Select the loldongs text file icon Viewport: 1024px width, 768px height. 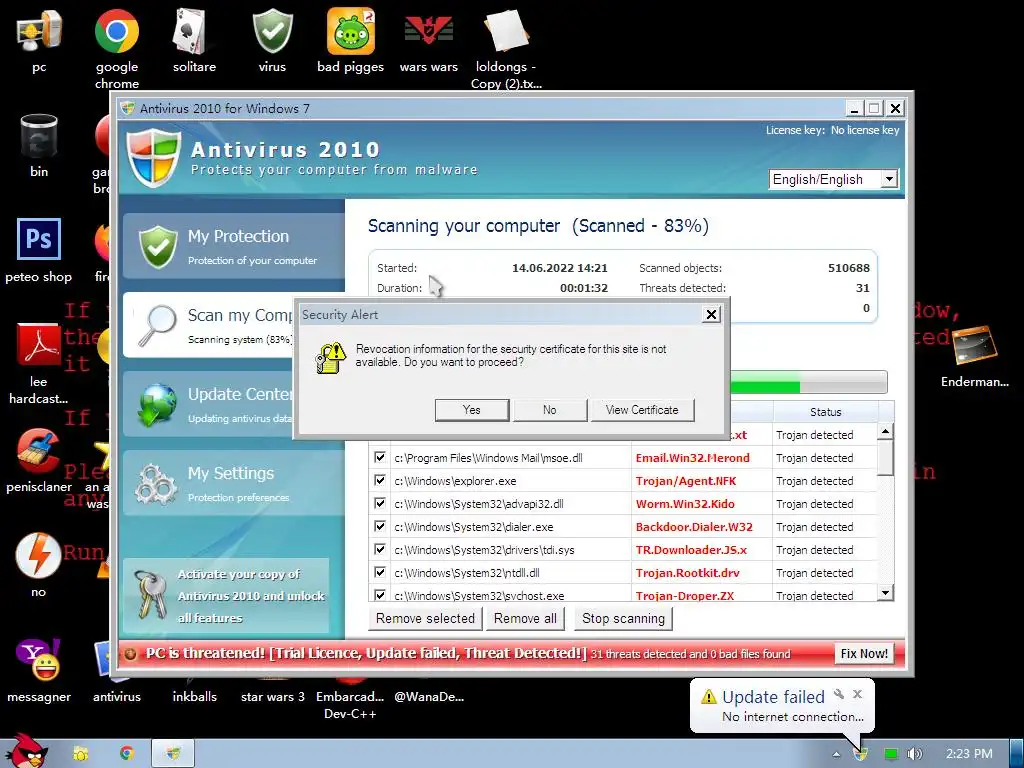[506, 33]
